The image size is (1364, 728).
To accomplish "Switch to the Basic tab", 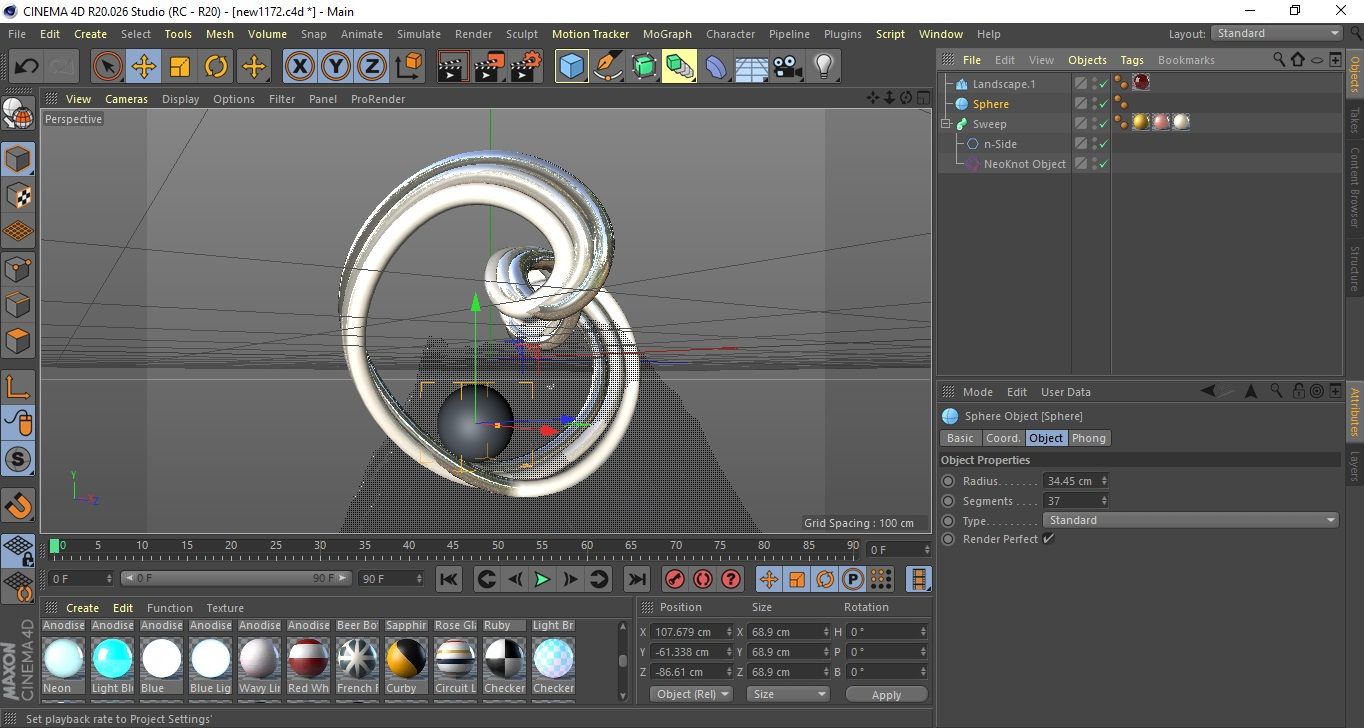I will click(x=960, y=438).
